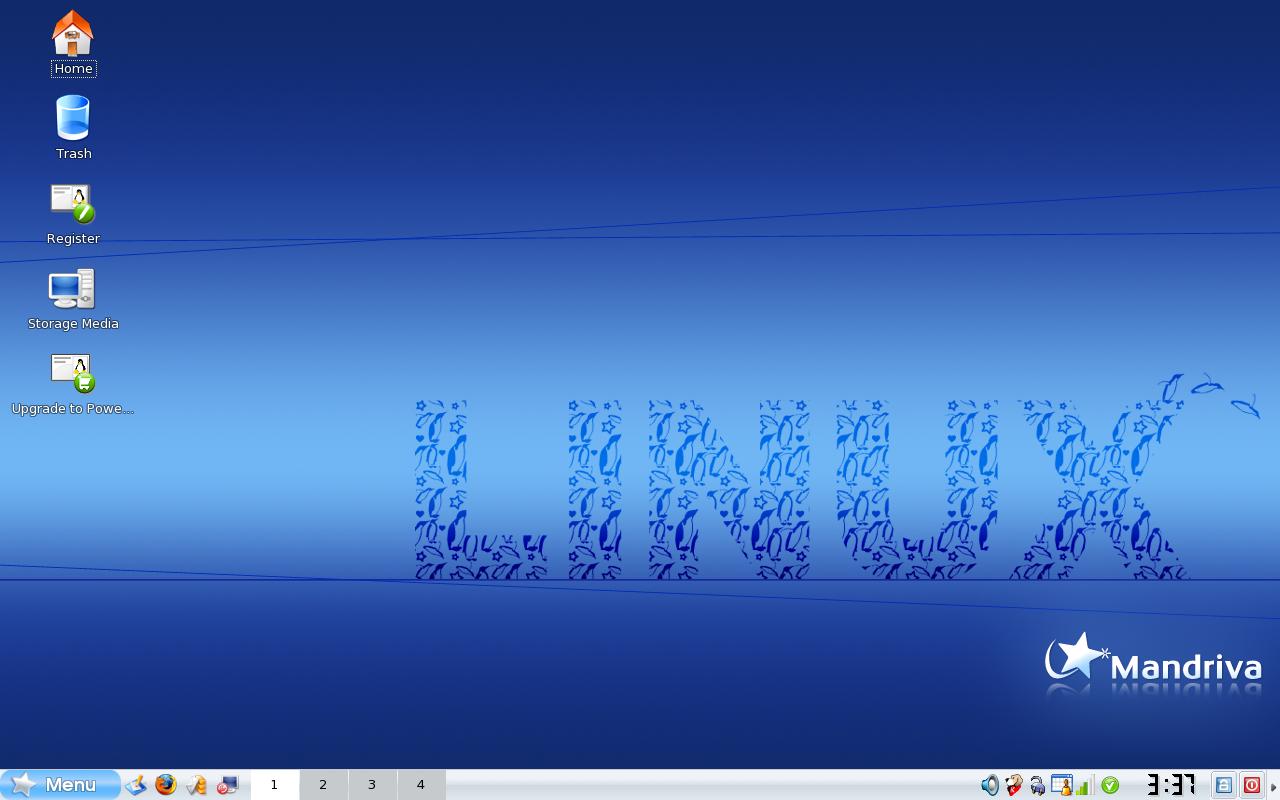The width and height of the screenshot is (1280, 800).
Task: Collapse the panel with the edge arrow
Action: click(1274, 786)
